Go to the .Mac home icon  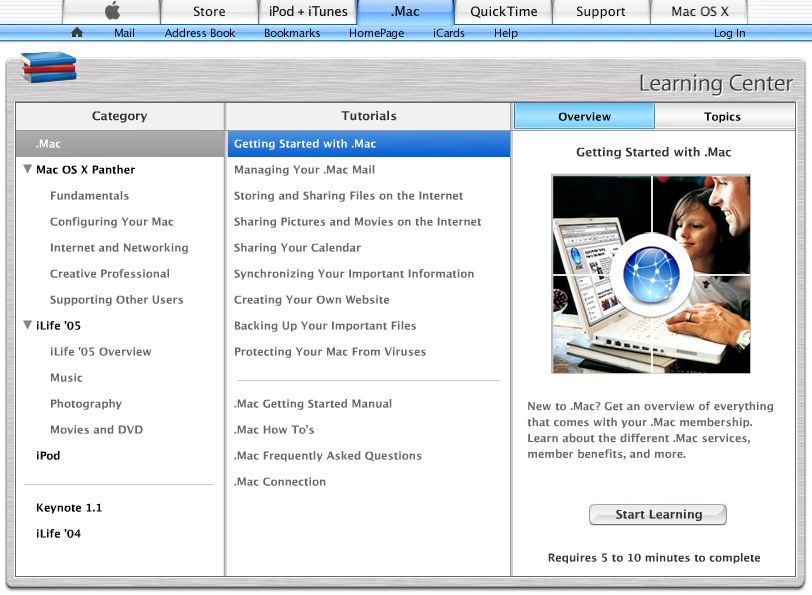tap(77, 33)
